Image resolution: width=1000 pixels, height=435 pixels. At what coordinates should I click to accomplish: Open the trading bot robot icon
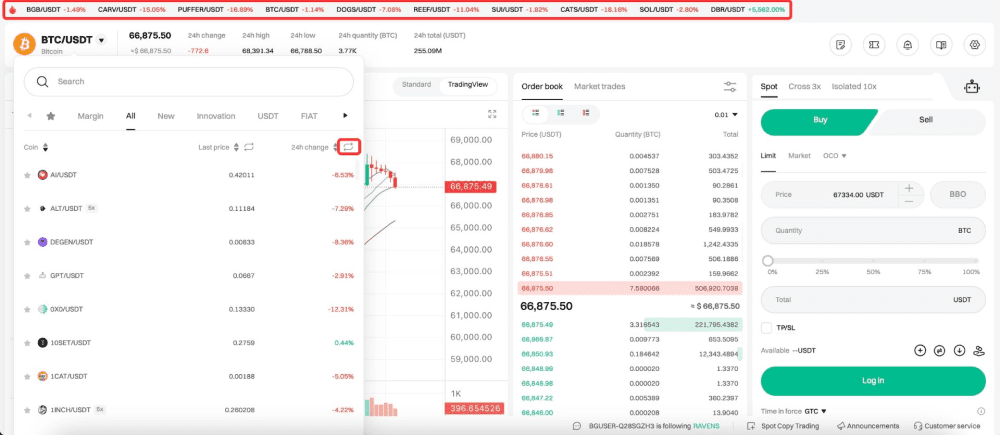pos(969,87)
